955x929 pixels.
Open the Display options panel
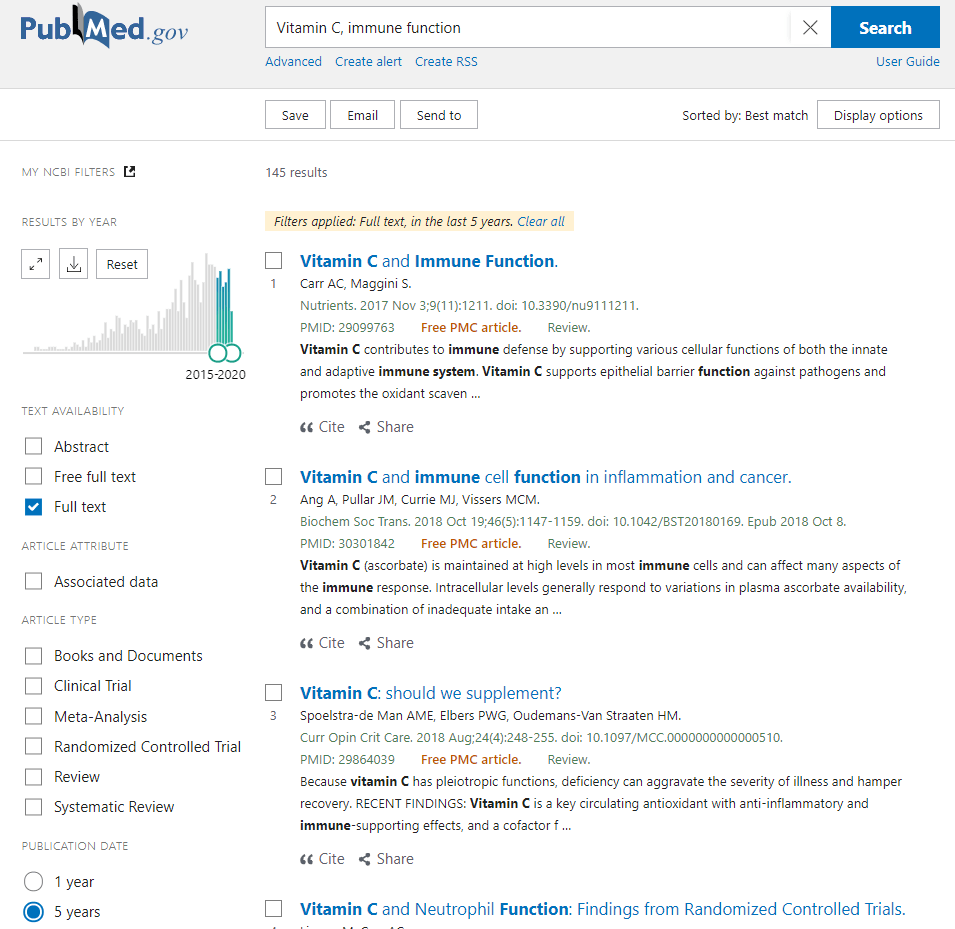click(878, 114)
